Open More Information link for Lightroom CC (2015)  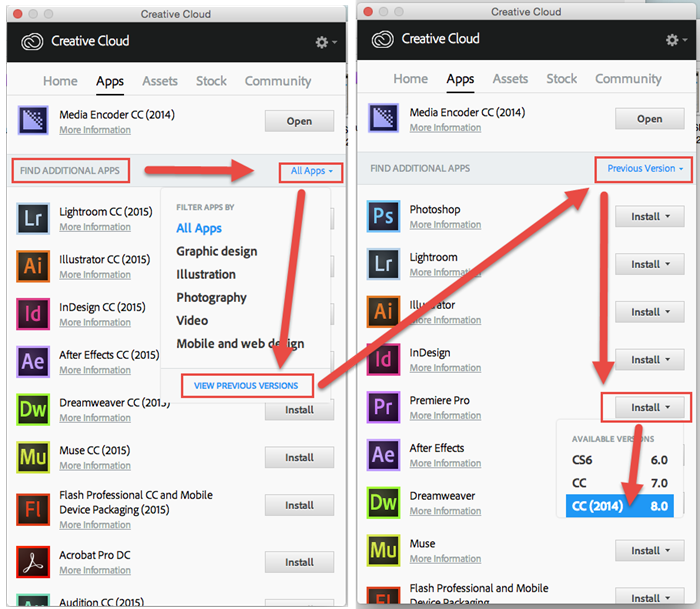(95, 227)
